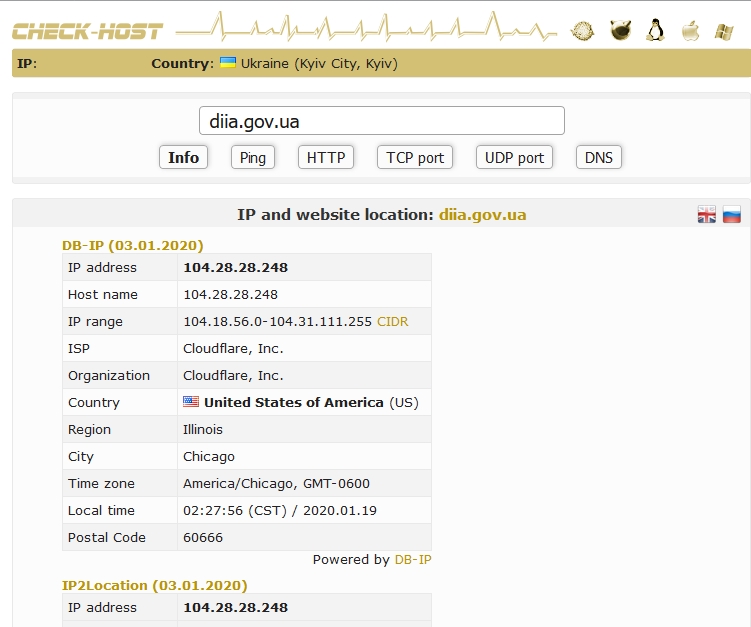Select Host name value 104.28.28.248

coord(230,294)
